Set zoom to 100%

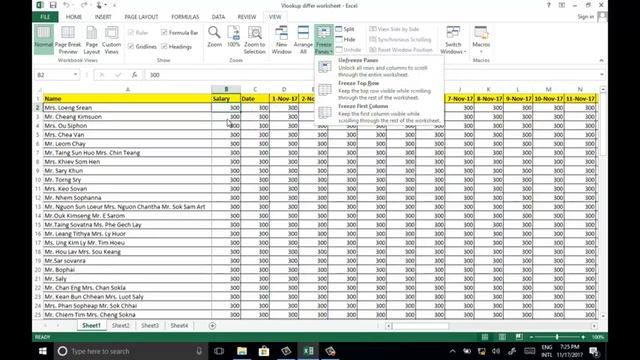233,37
